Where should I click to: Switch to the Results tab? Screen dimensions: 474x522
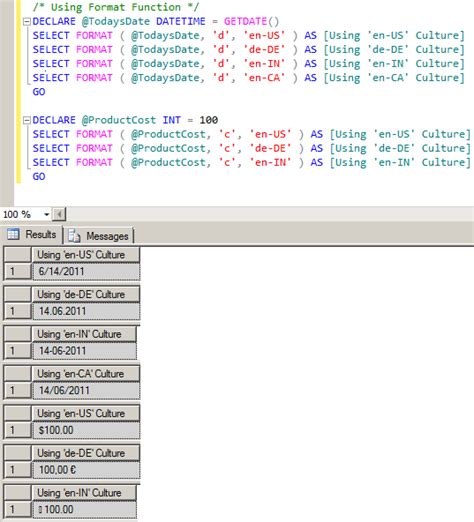pos(32,235)
